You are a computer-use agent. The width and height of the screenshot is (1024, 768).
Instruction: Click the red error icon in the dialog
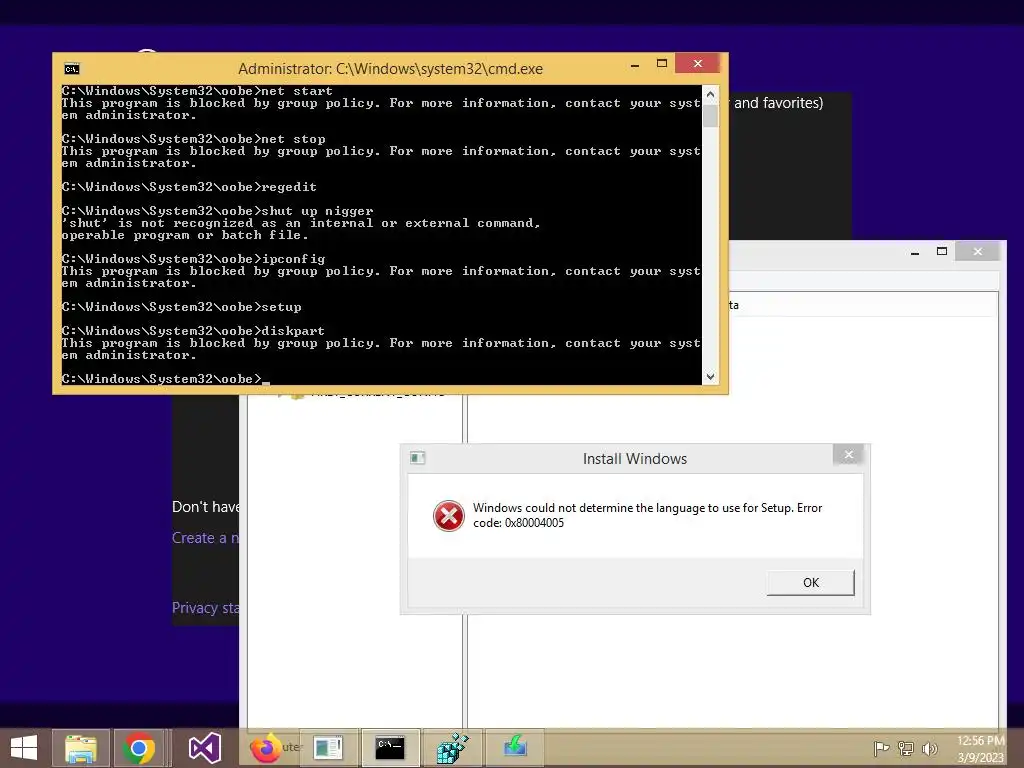tap(449, 516)
